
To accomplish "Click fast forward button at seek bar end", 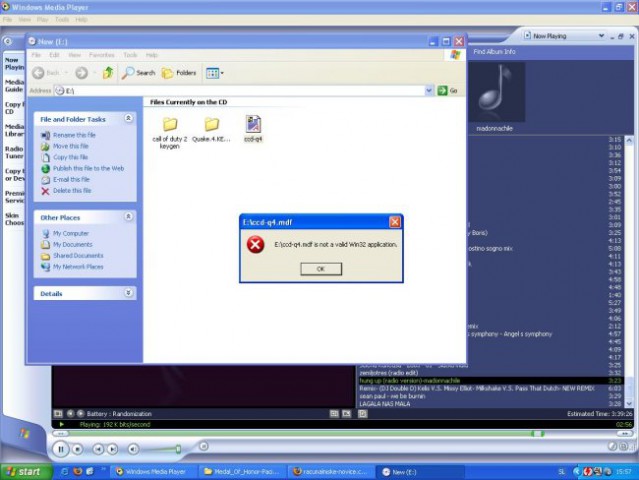I will [x=625, y=434].
